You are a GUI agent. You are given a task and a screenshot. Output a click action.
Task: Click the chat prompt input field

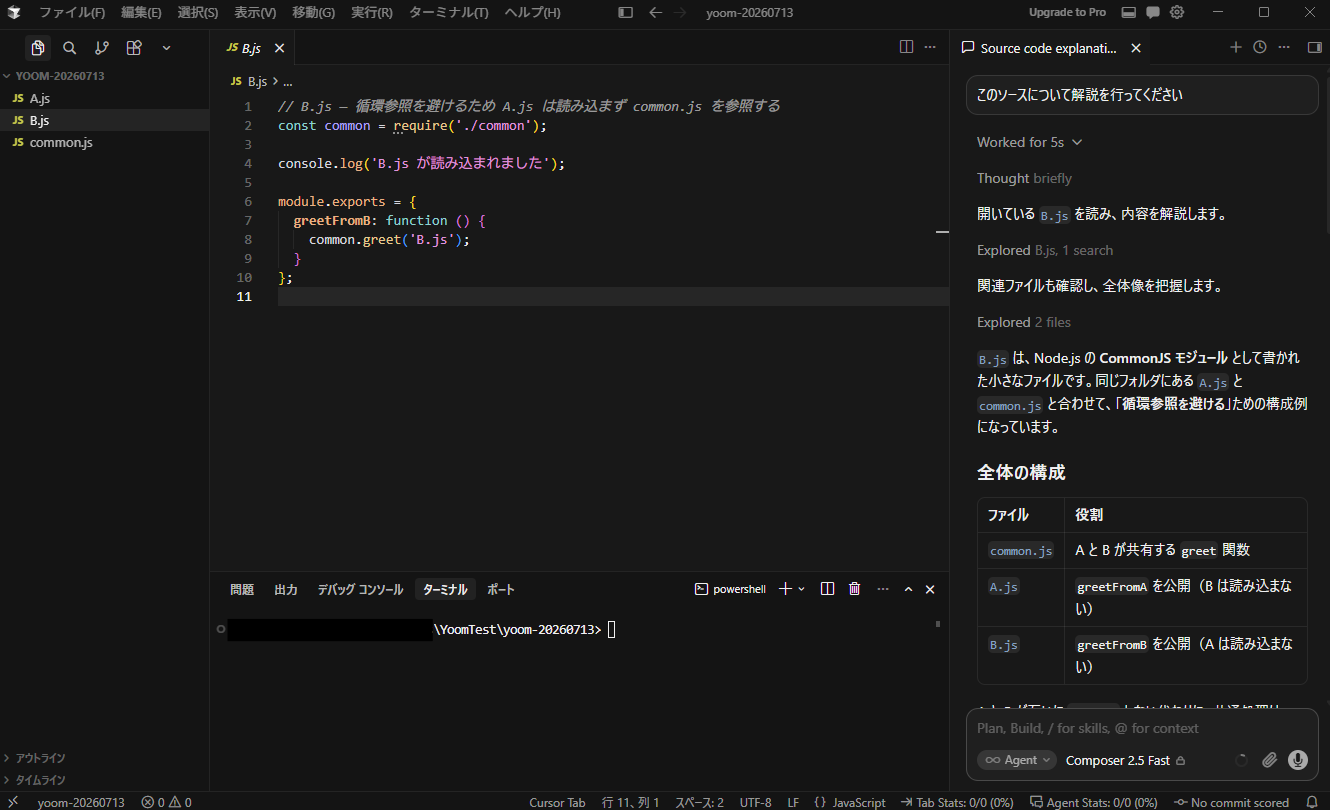pyautogui.click(x=1142, y=728)
